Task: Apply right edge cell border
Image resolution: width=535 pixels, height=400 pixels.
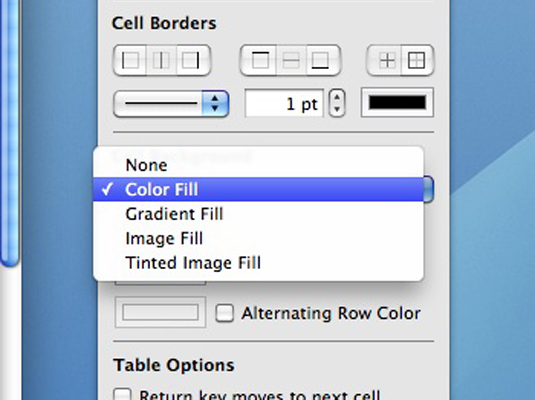Action: (193, 60)
